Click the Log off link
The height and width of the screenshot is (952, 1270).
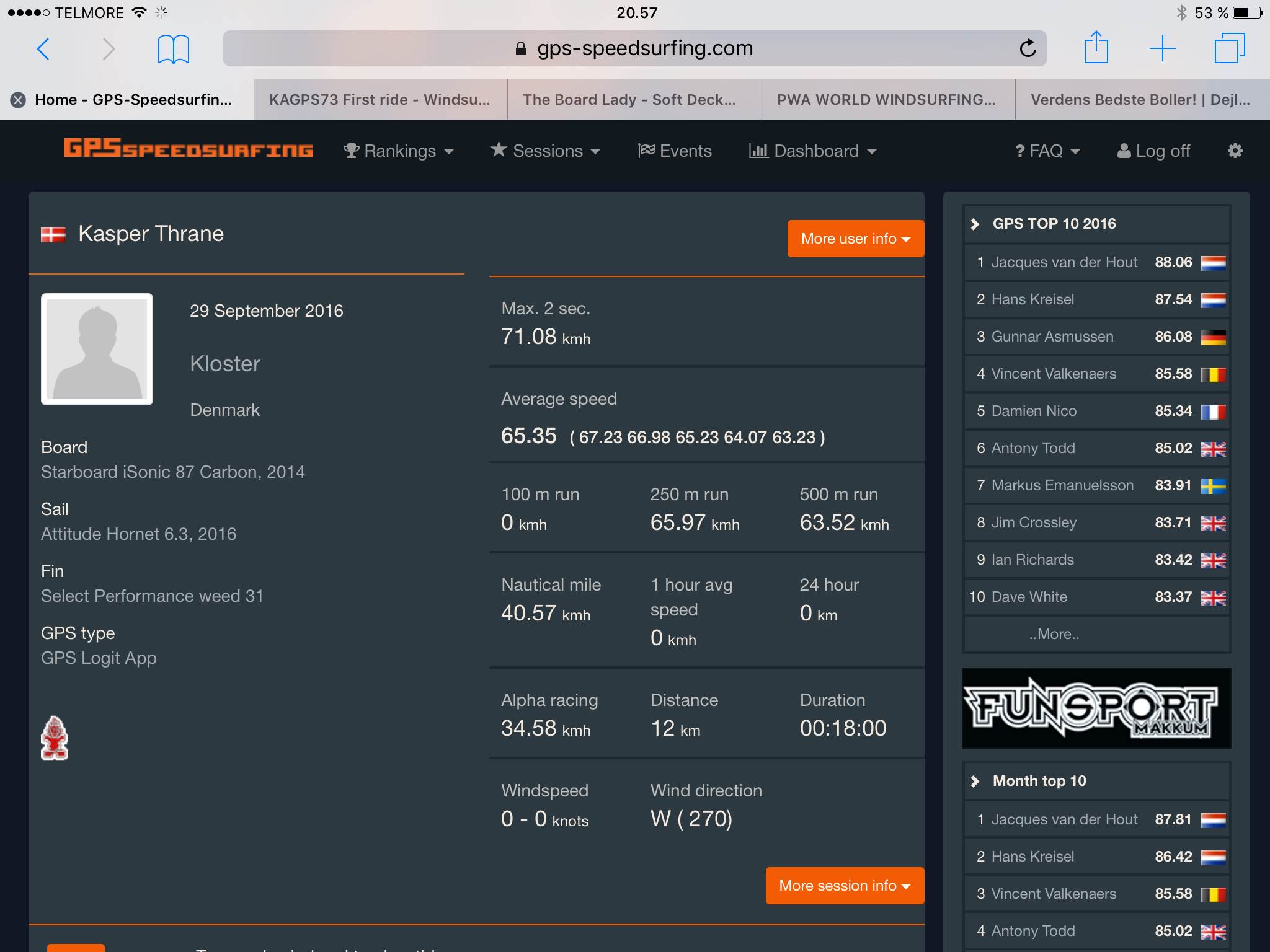[1153, 151]
